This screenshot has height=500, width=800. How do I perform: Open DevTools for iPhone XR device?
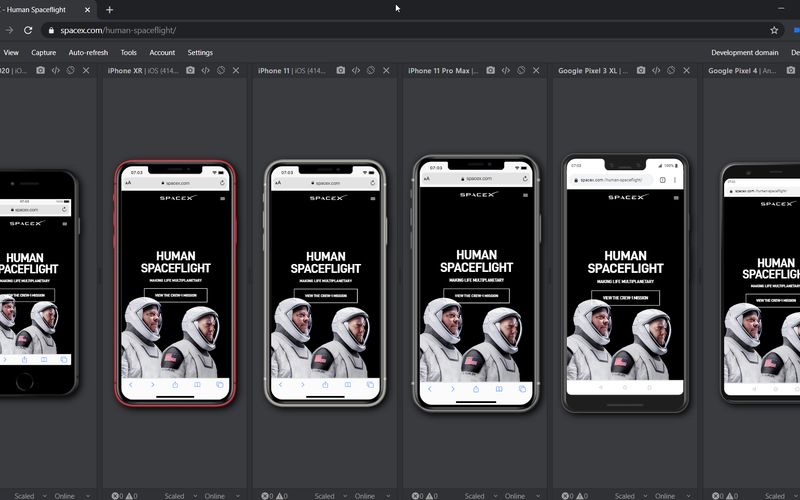pos(206,70)
